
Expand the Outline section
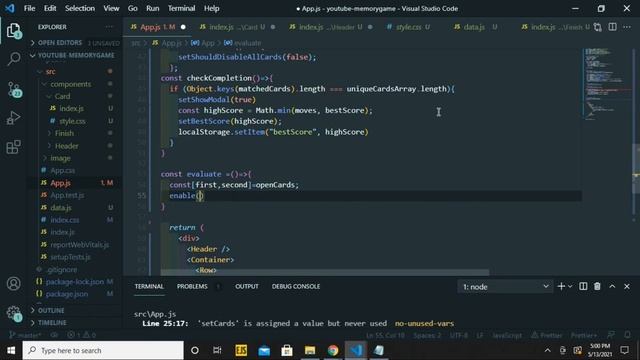click(x=75, y=310)
